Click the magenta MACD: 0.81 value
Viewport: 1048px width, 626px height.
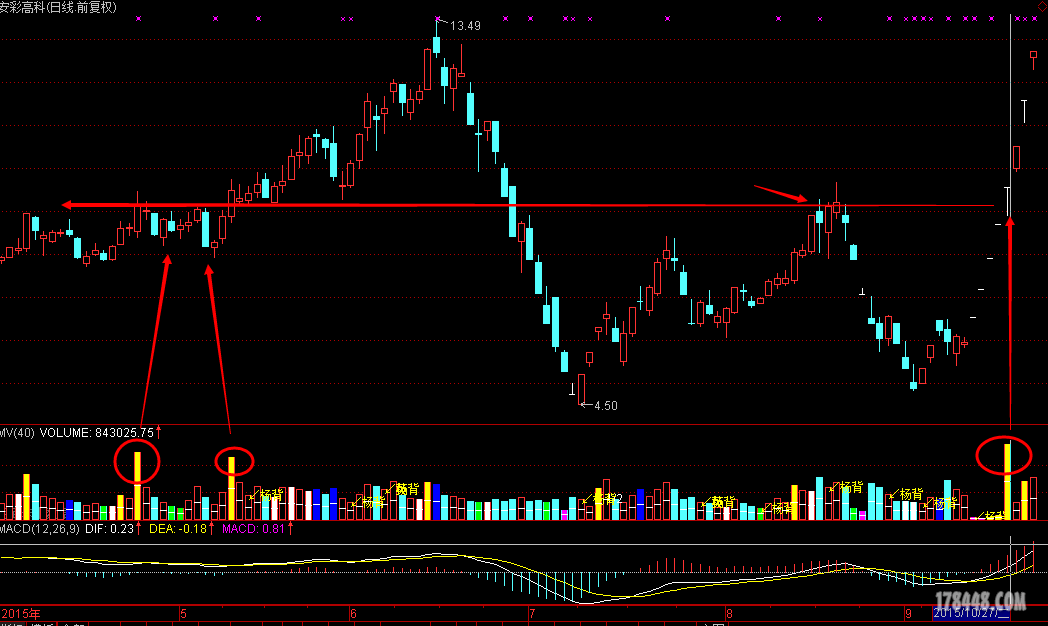(x=253, y=528)
